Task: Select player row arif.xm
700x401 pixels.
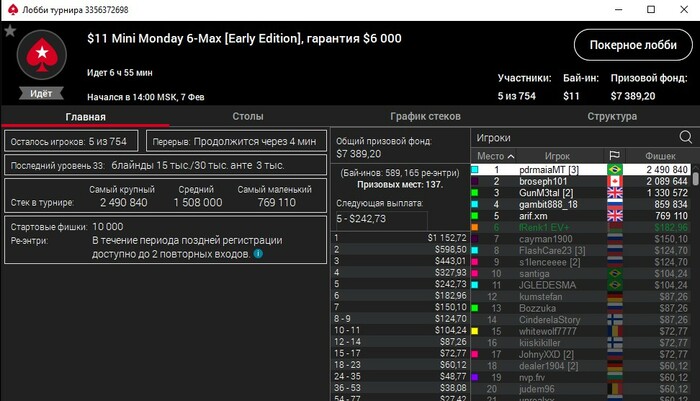Action: 581,216
